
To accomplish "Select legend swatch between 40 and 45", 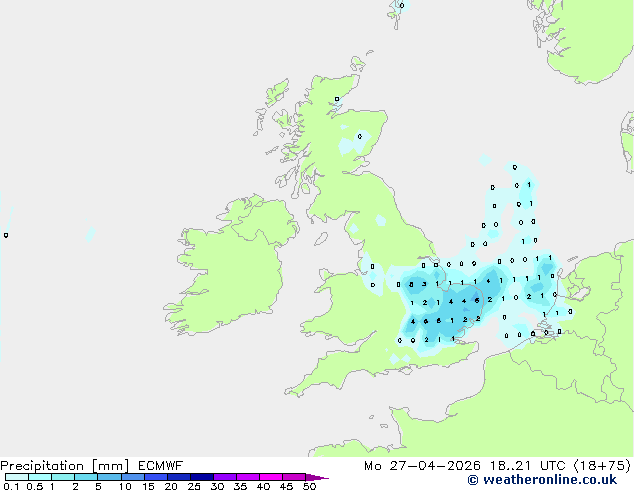I will (x=271, y=477).
